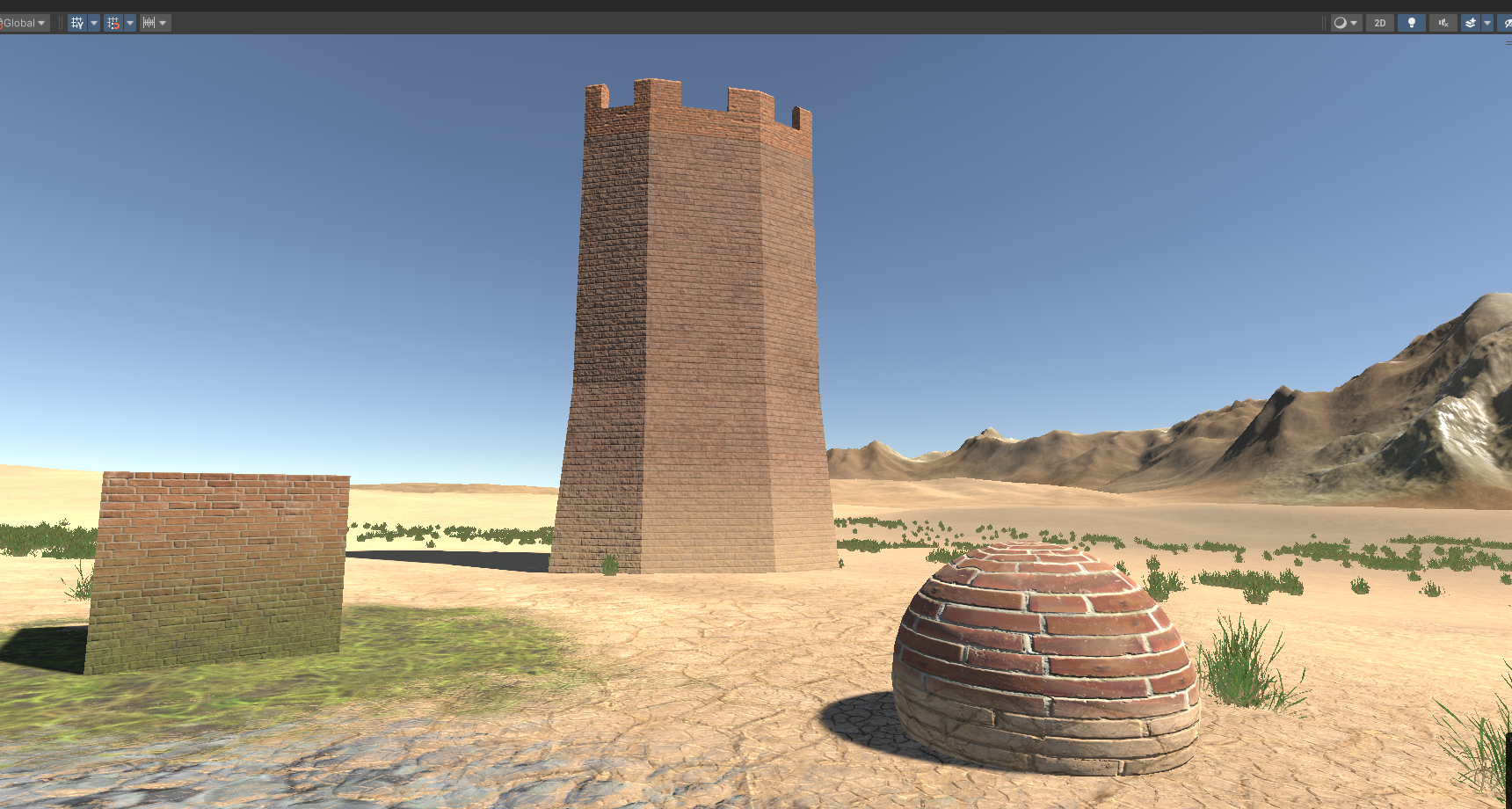Click the drag handle before shading mode
Image resolution: width=1512 pixels, height=809 pixels.
(1324, 23)
